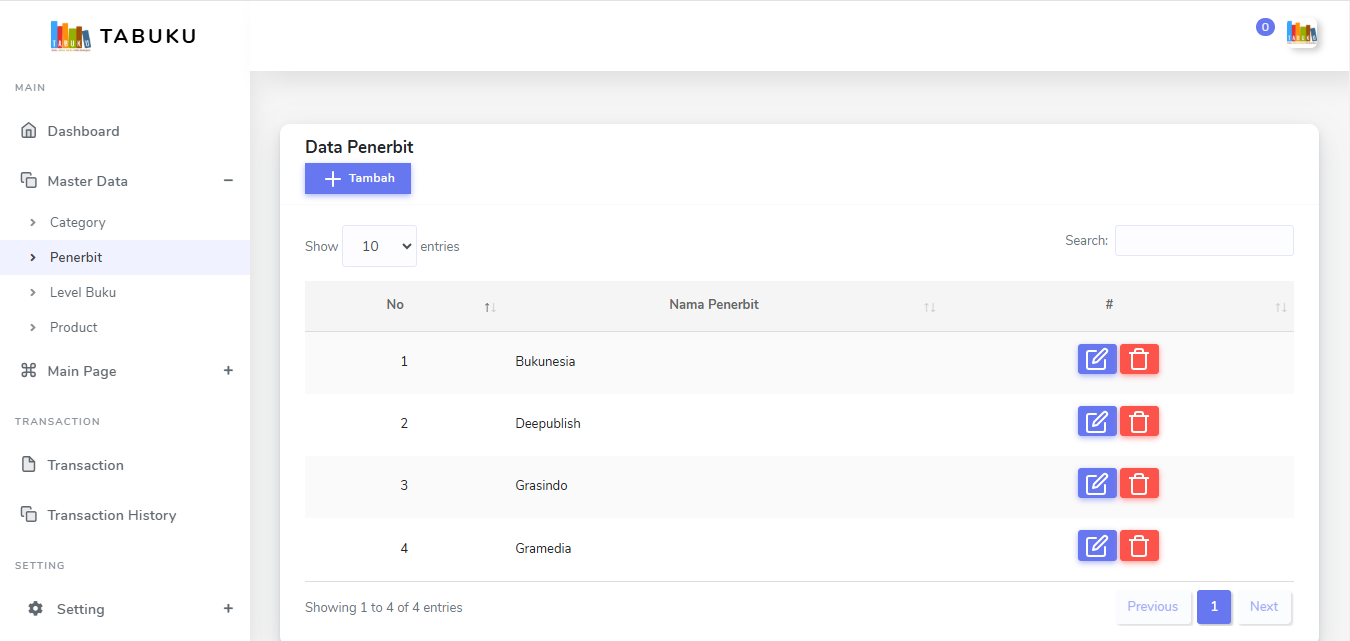Select page 1 in pagination
Image resolution: width=1350 pixels, height=641 pixels.
[x=1213, y=607]
